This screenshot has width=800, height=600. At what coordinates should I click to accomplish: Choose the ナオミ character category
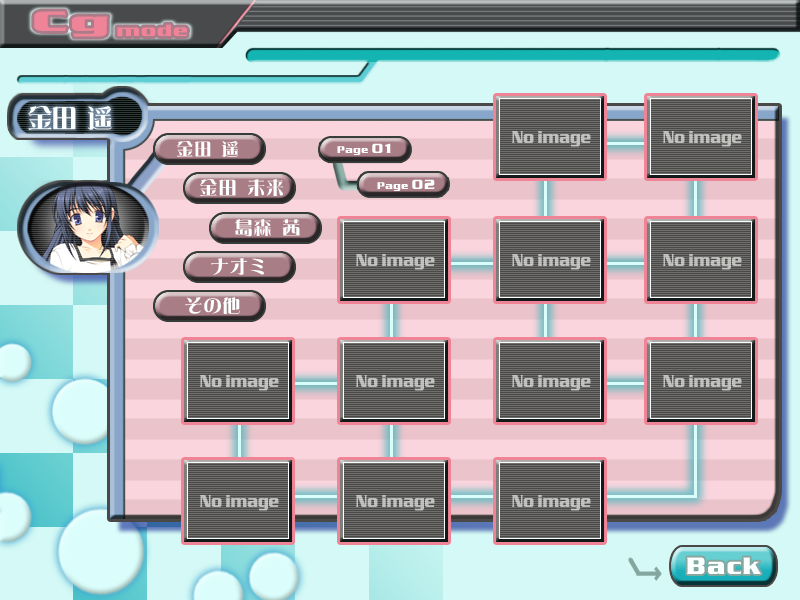pyautogui.click(x=239, y=266)
